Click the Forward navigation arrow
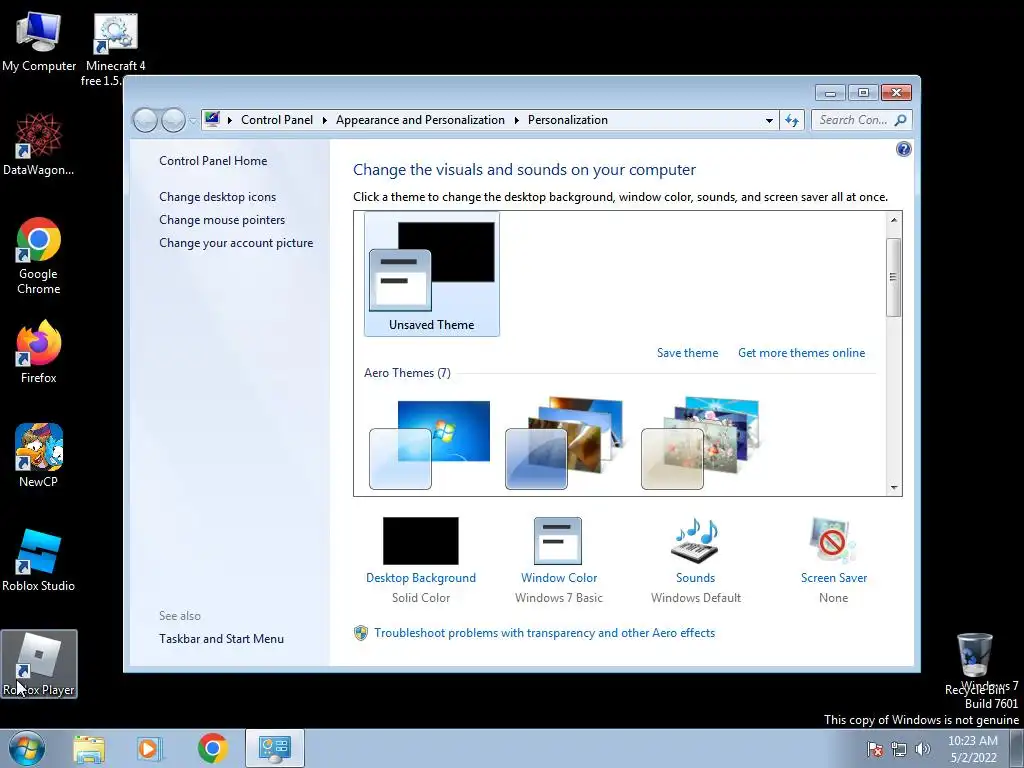 click(x=173, y=120)
